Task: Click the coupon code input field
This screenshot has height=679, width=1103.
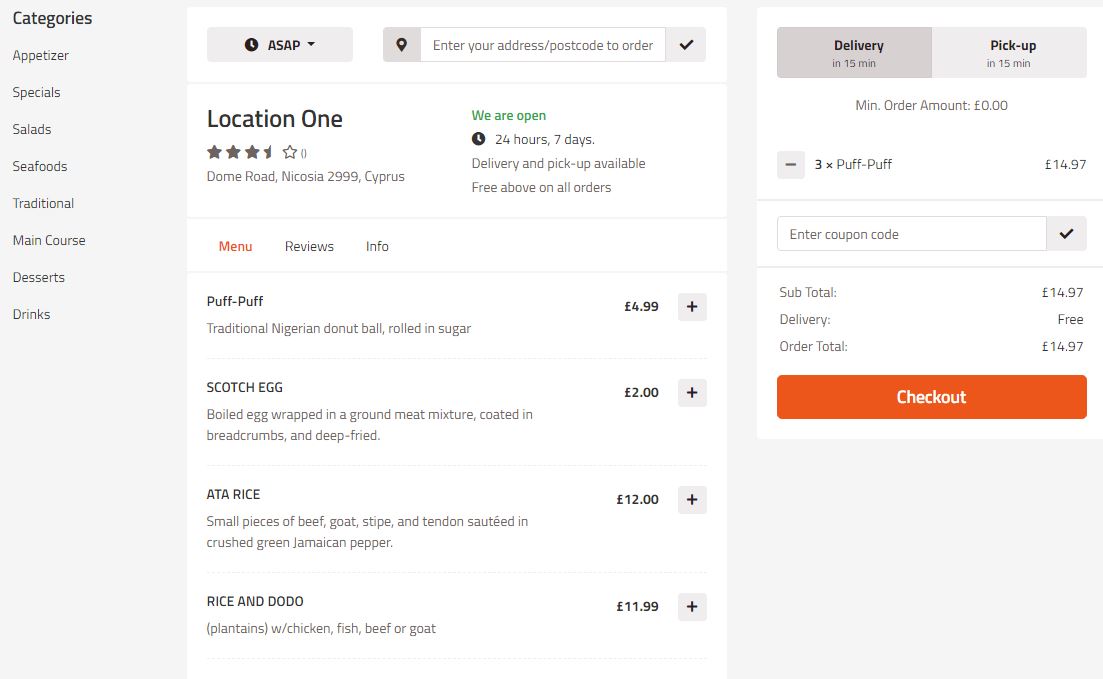Action: (911, 234)
